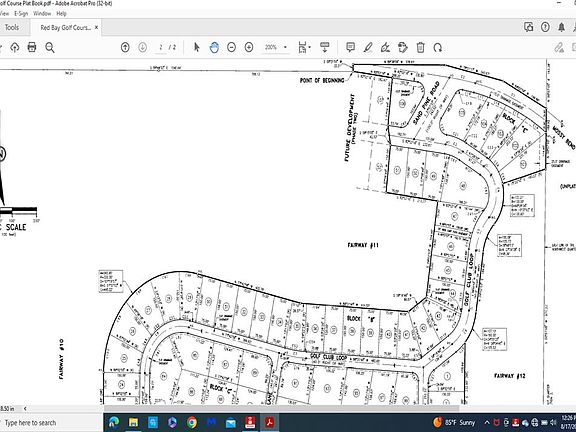Open help via question mark icon

click(545, 27)
